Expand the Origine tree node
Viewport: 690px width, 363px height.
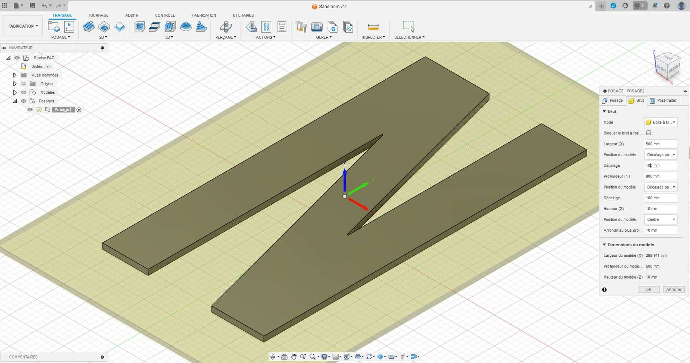(x=15, y=84)
